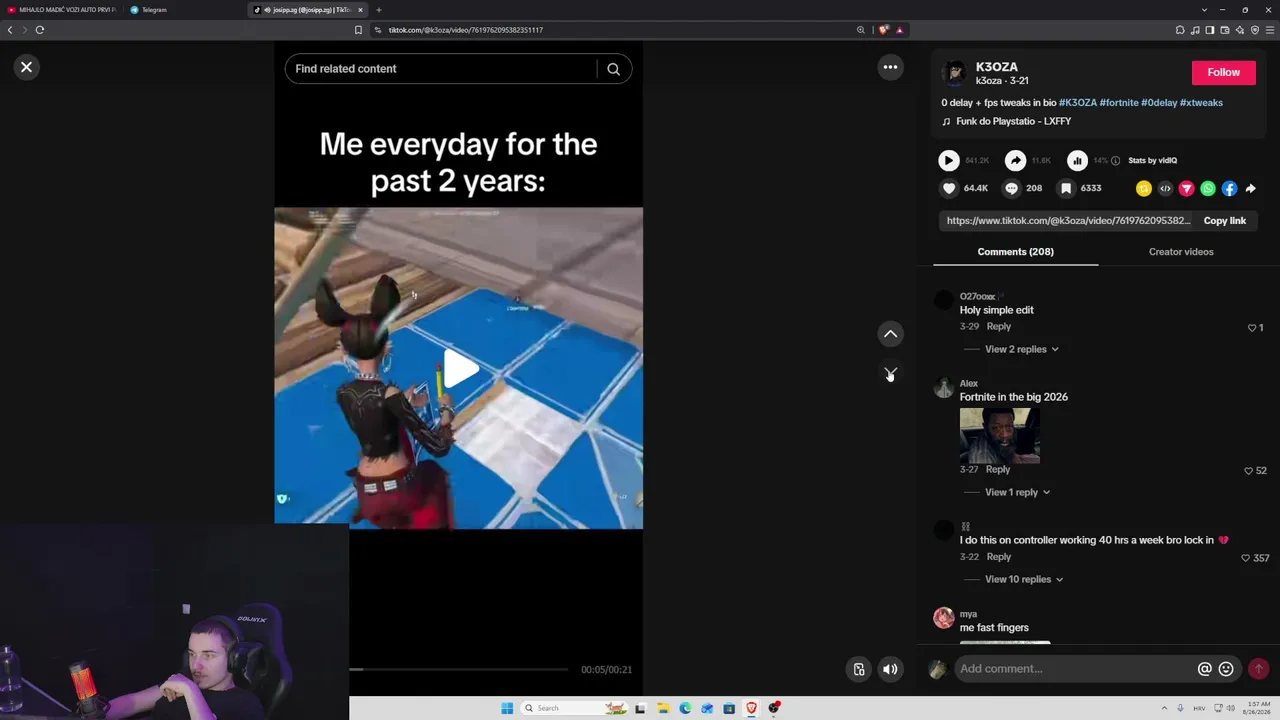The image size is (1280, 720).
Task: Play the paused video
Action: click(459, 369)
